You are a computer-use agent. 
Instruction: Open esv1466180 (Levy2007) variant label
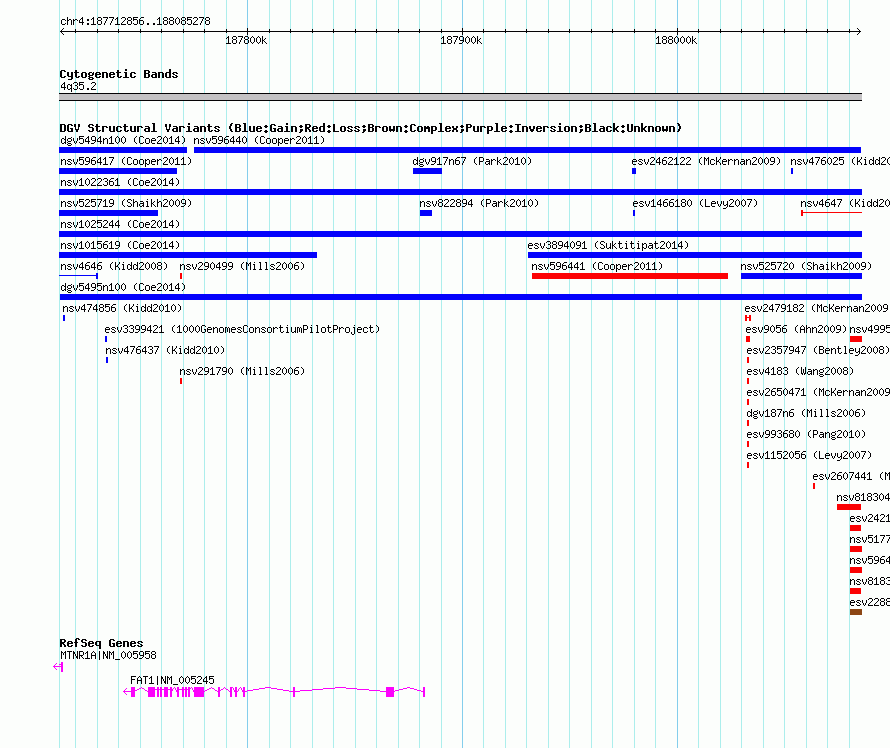tap(695, 203)
